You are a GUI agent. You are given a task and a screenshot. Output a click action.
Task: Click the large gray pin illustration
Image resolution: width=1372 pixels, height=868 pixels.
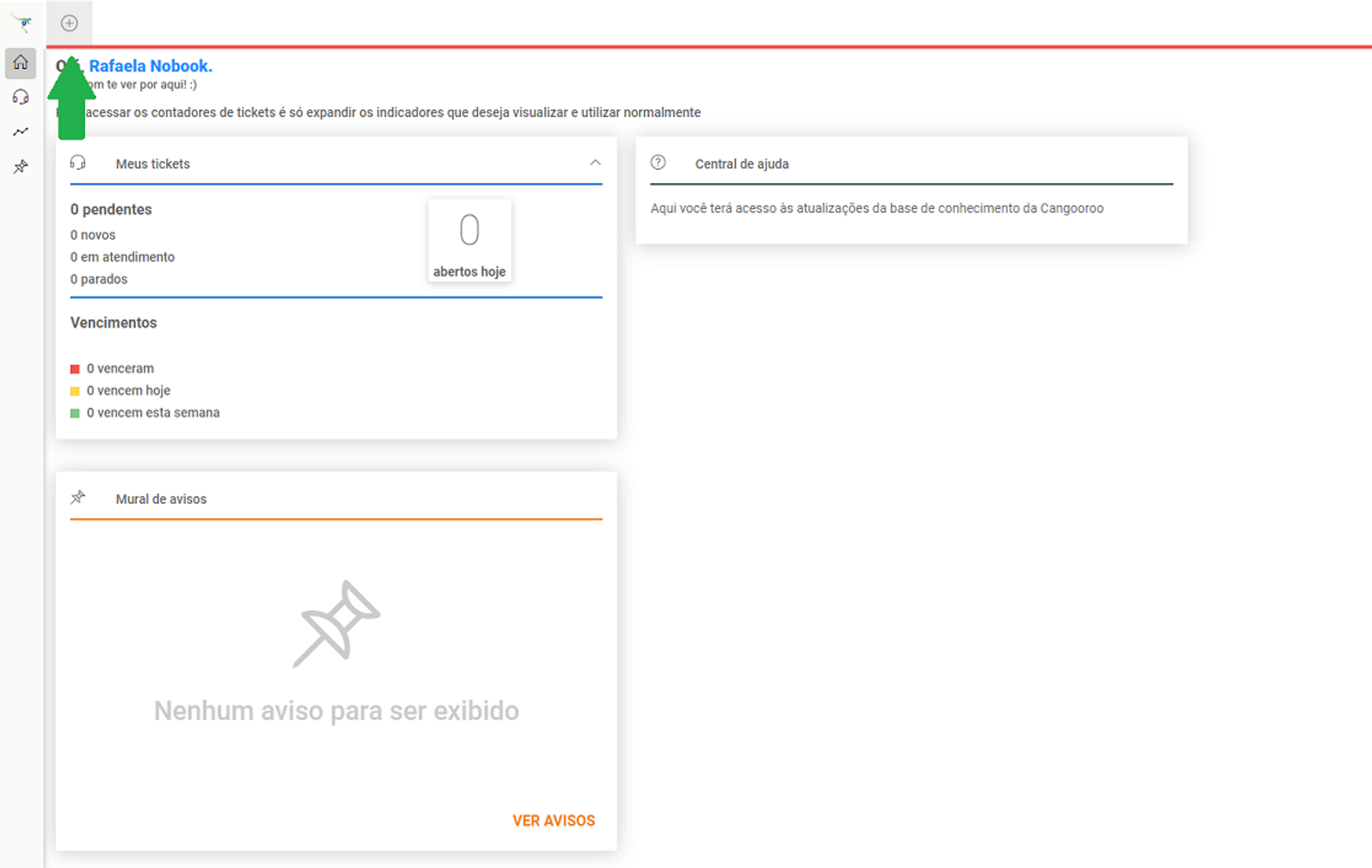[x=336, y=624]
